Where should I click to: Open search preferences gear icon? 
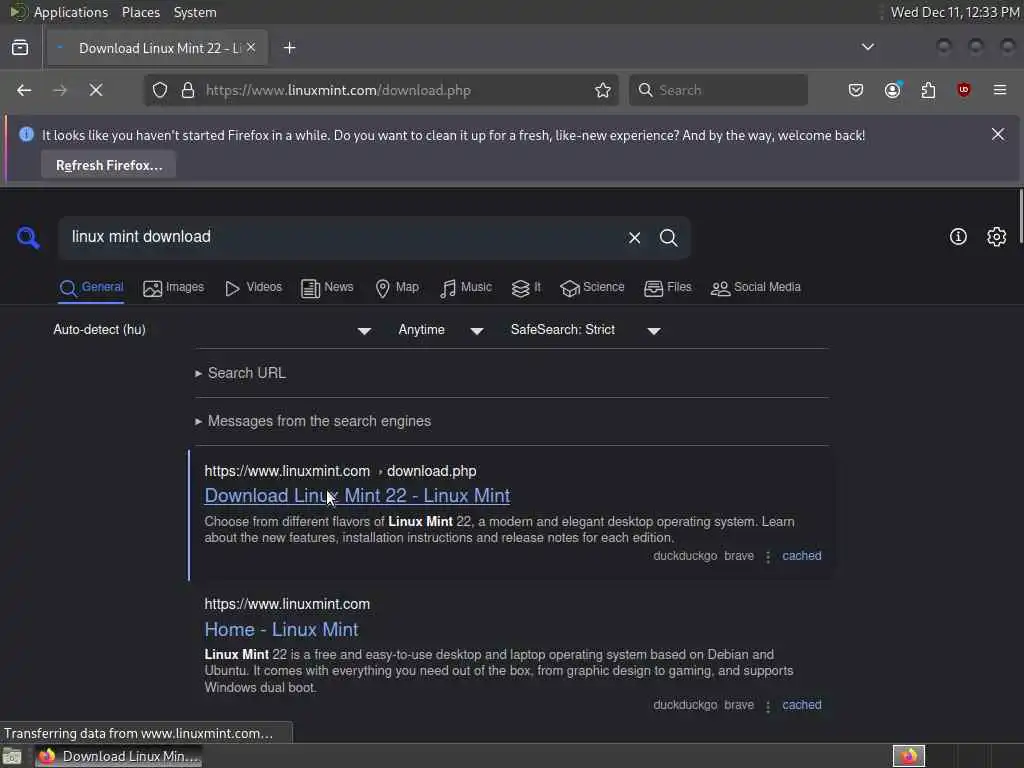996,236
